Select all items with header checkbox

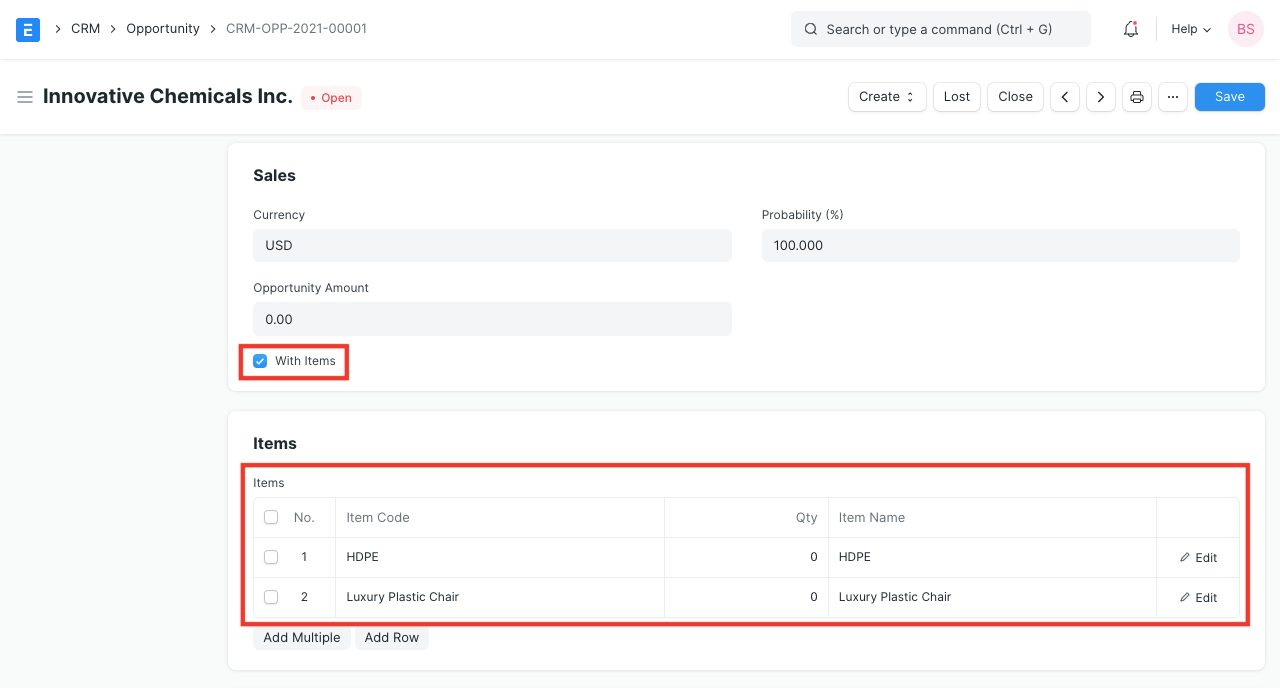pos(271,517)
